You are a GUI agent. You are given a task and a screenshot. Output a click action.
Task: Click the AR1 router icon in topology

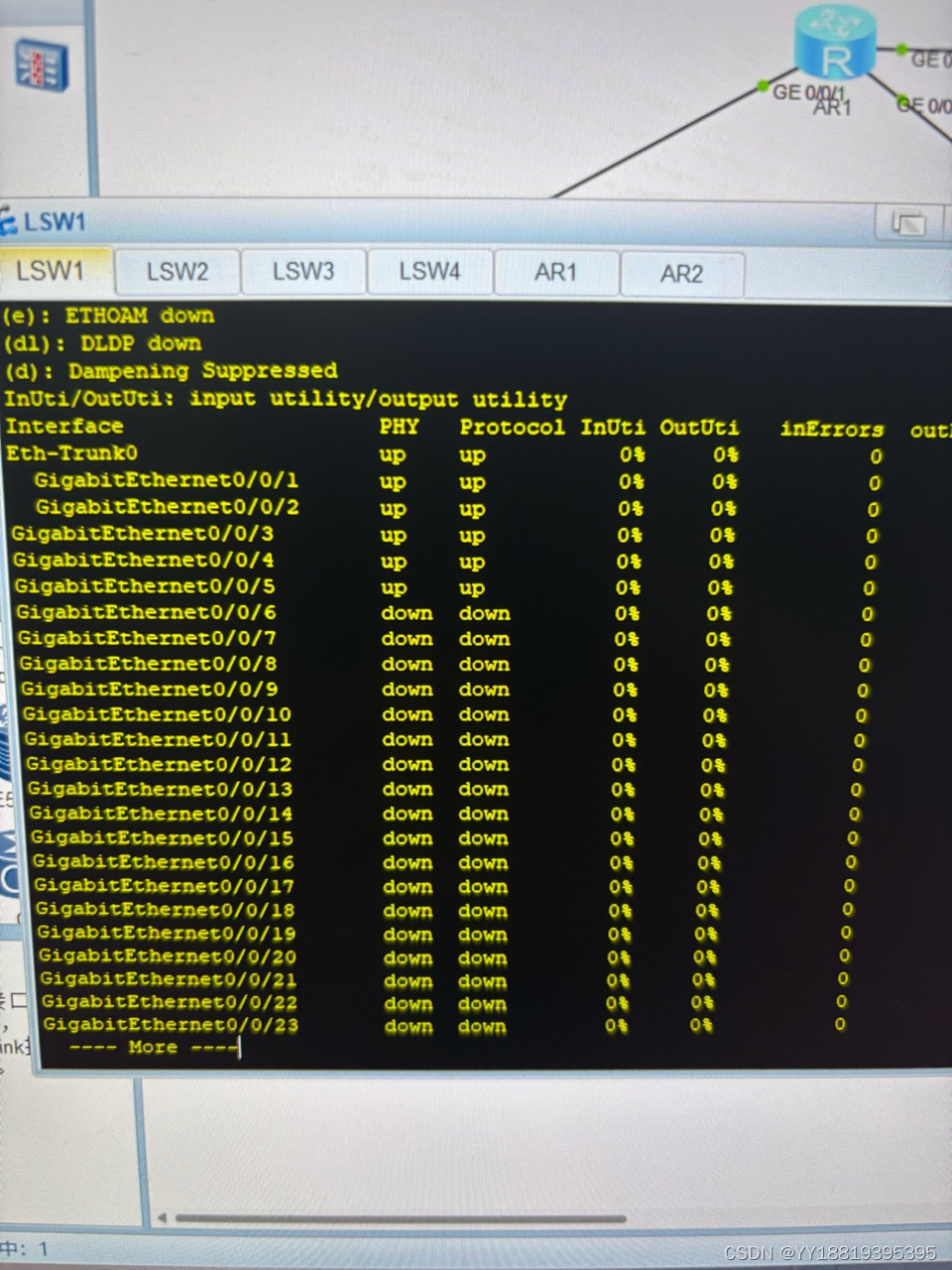pyautogui.click(x=835, y=42)
